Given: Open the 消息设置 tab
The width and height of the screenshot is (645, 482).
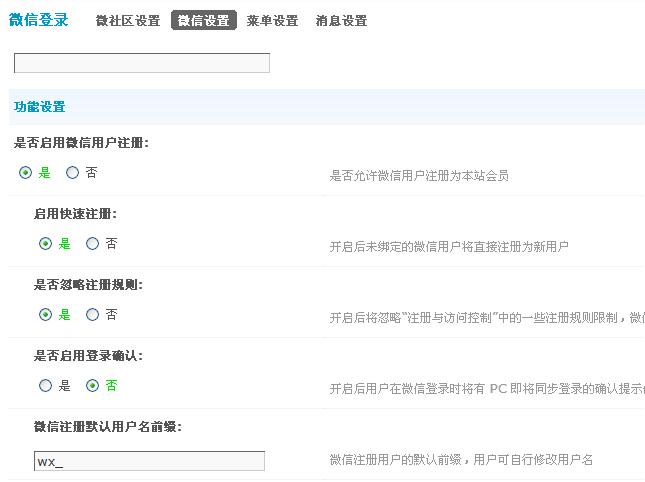Looking at the screenshot, I should coord(341,21).
